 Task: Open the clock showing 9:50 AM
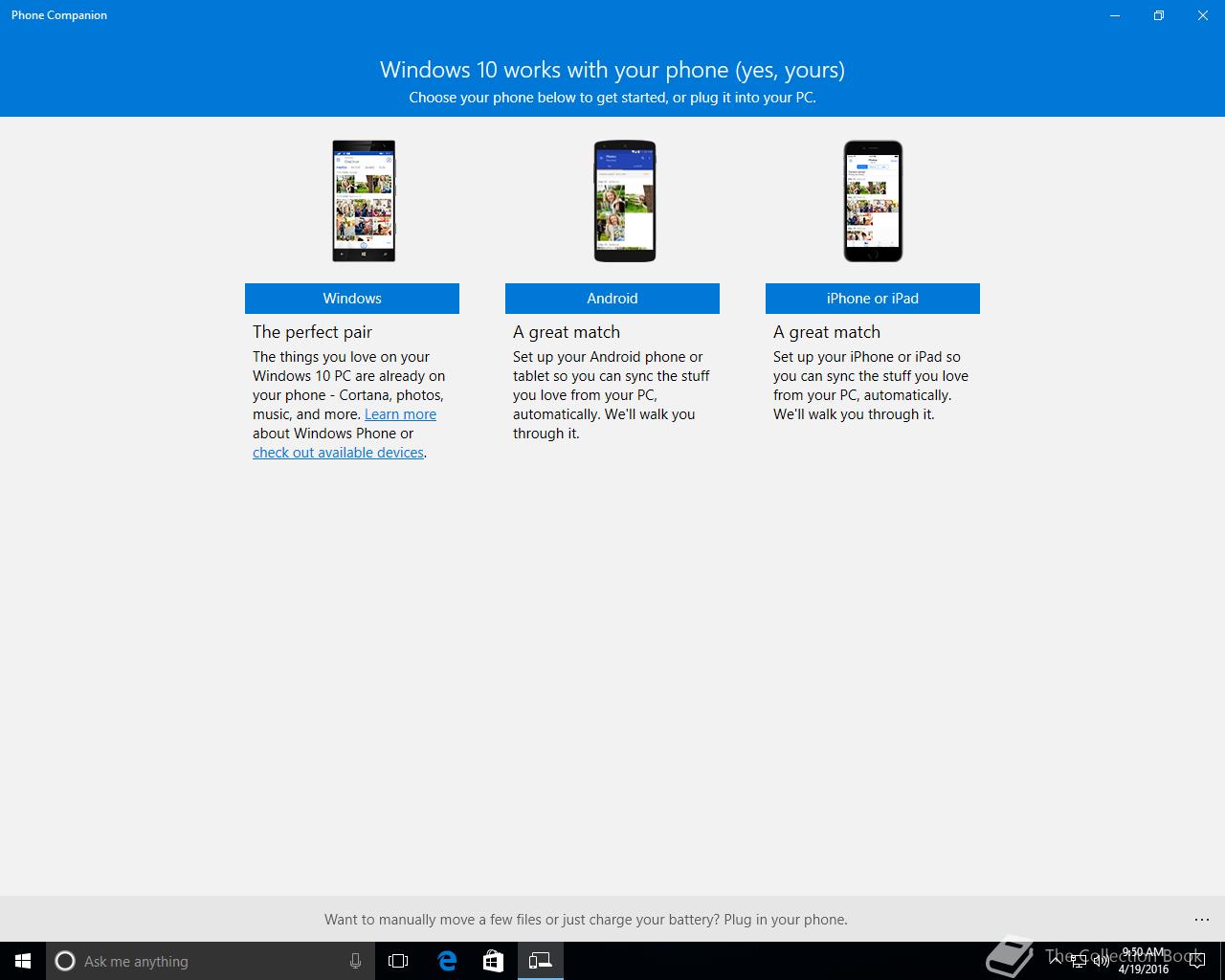(1144, 961)
